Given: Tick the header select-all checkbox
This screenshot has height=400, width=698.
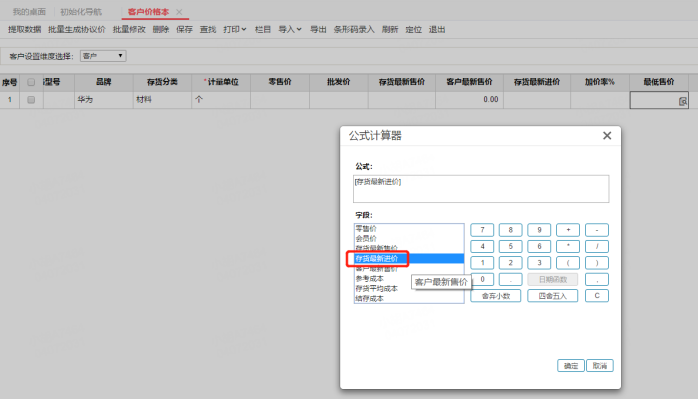Looking at the screenshot, I should (x=31, y=82).
